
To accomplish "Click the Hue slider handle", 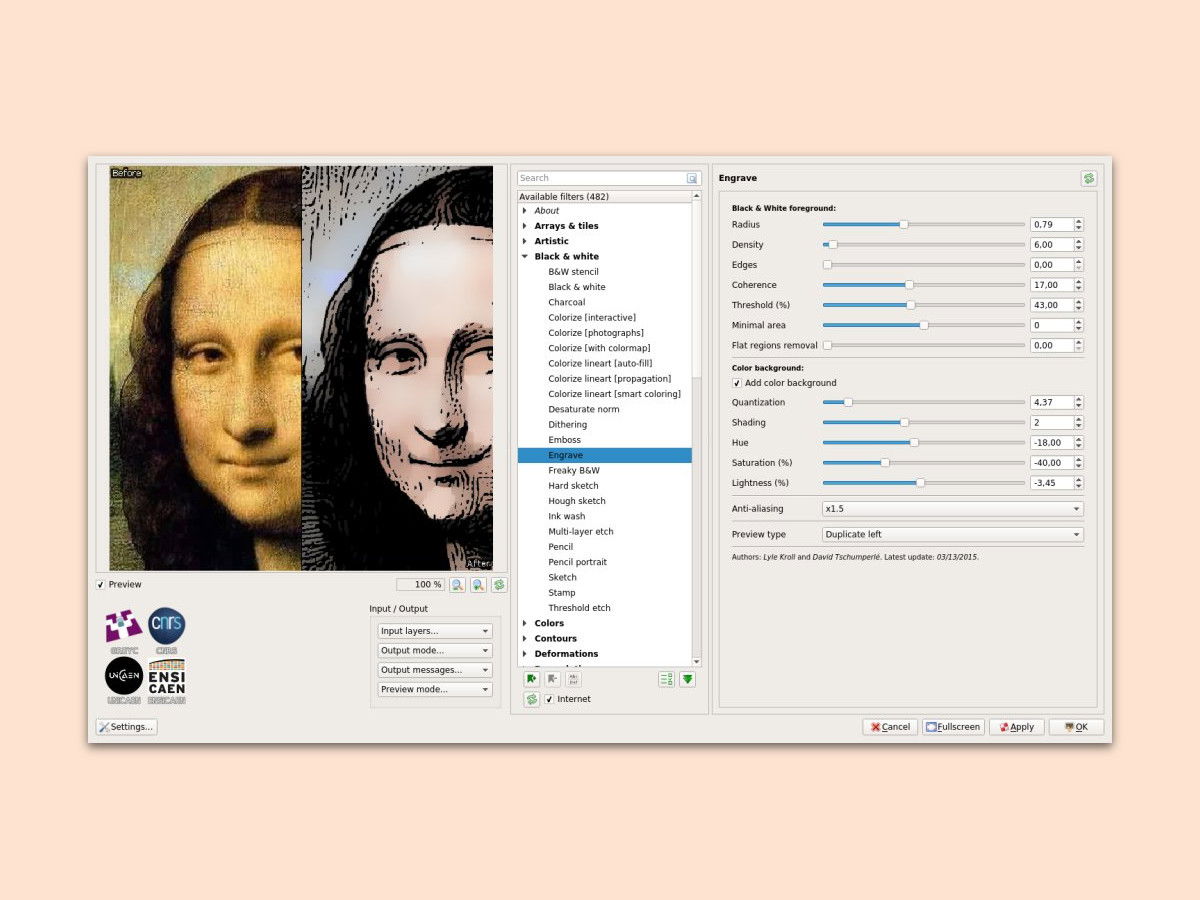I will (x=914, y=442).
